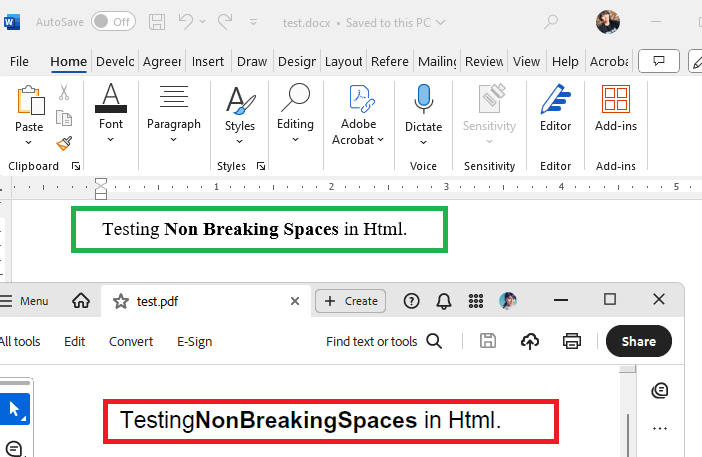Choose the Acrobat selection arrow tool
This screenshot has width=702, height=457.
pos(15,409)
